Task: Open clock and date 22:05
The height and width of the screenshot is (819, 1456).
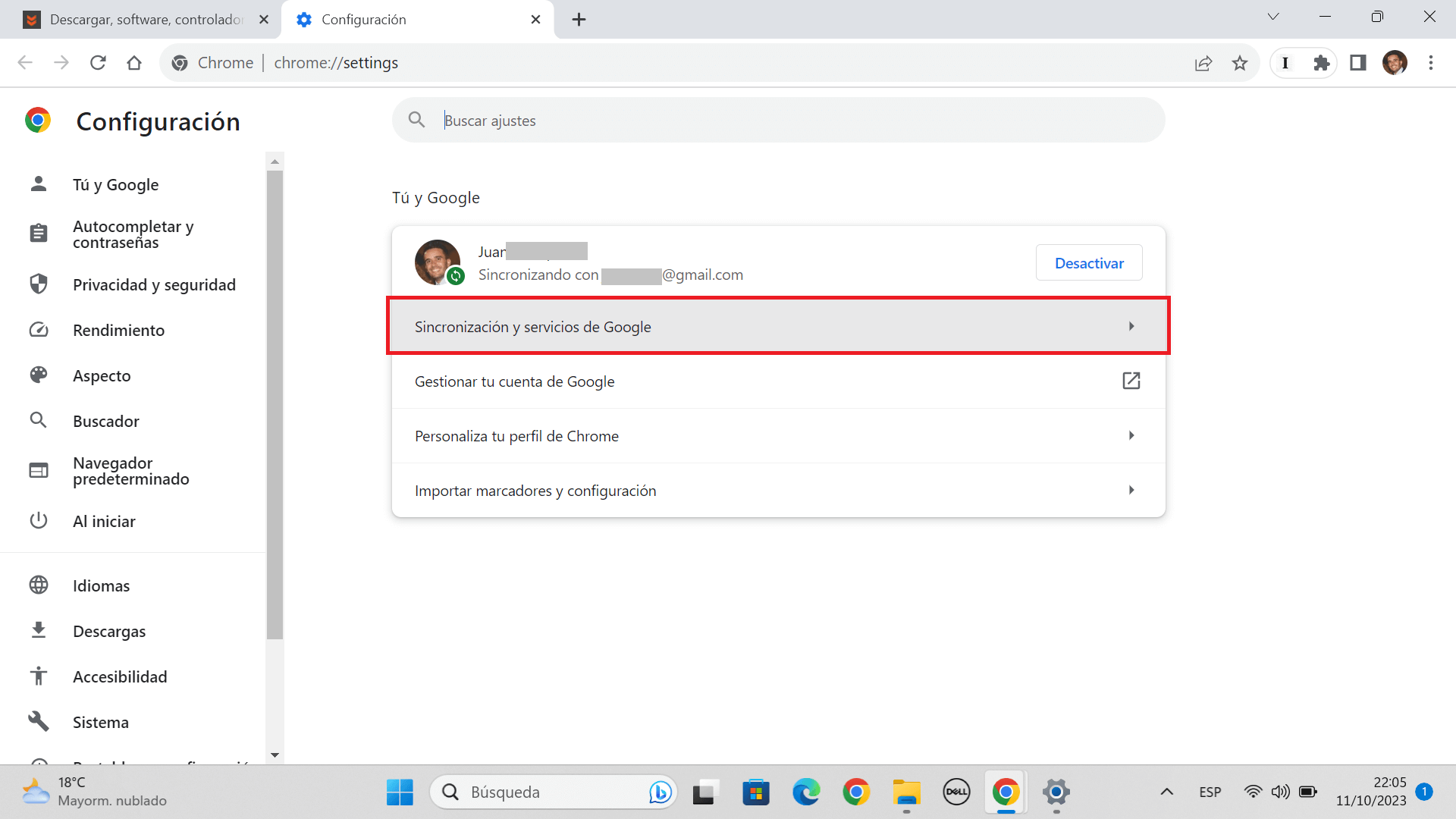Action: (1371, 792)
